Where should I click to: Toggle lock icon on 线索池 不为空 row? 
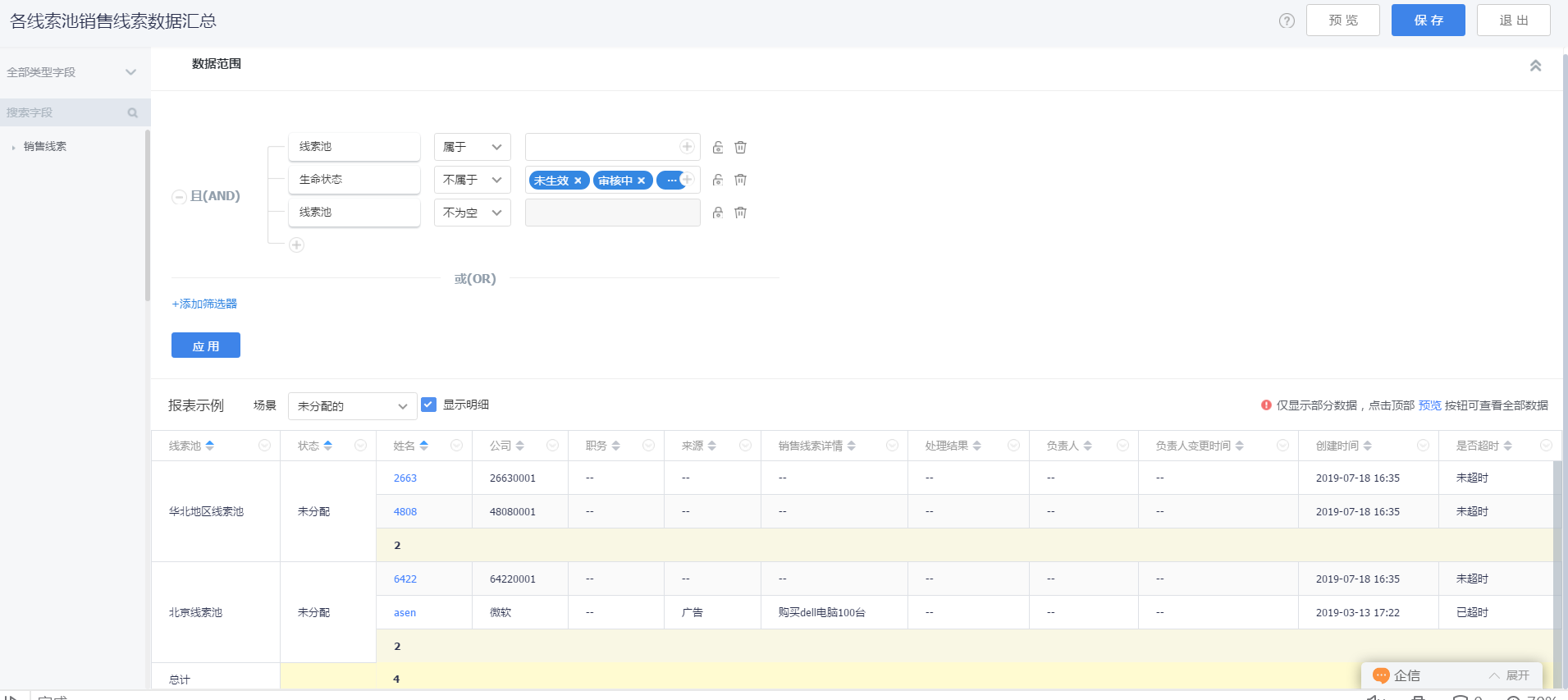pyautogui.click(x=718, y=213)
